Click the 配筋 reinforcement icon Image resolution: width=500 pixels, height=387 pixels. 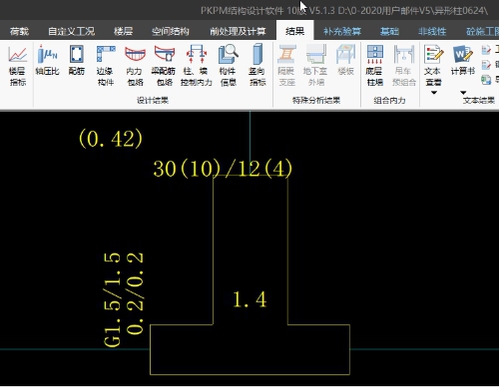77,60
